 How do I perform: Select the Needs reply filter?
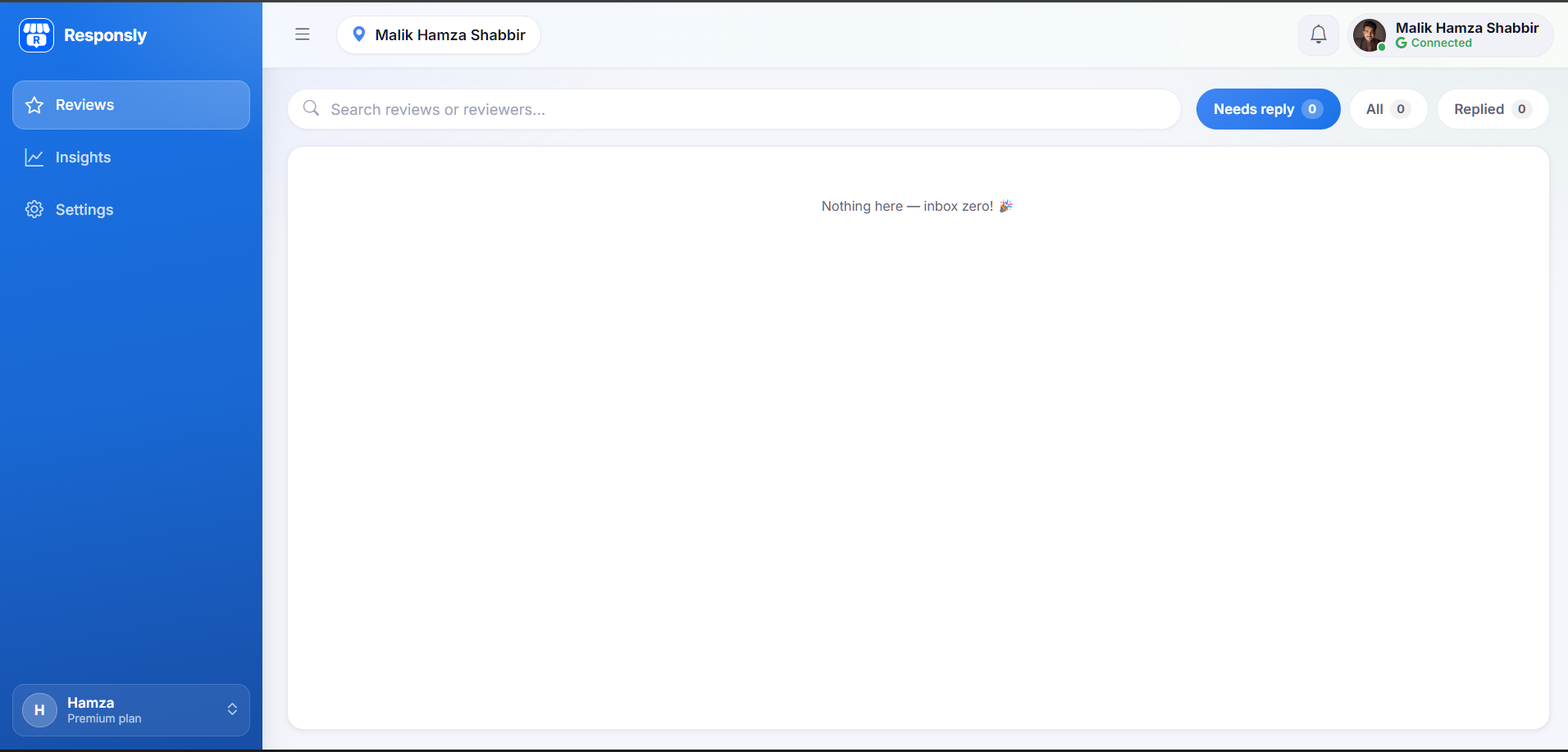(1268, 109)
